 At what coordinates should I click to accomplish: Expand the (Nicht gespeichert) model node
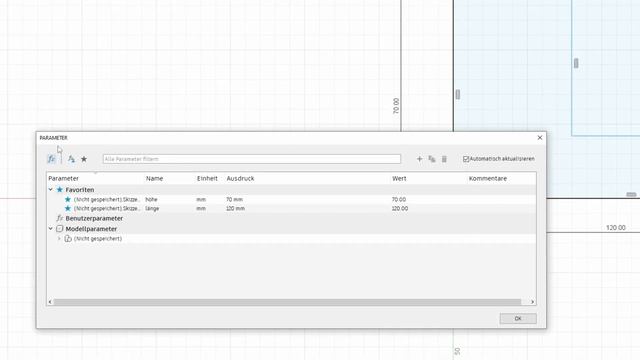click(59, 239)
